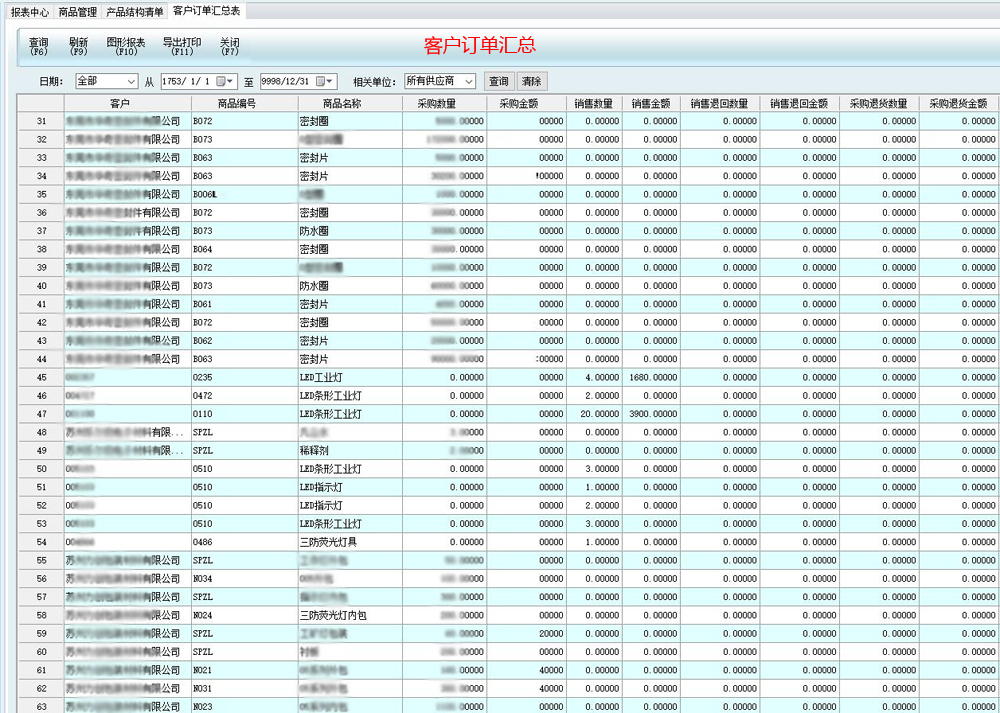Viewport: 1000px width, 713px height.
Task: Click product code N034 in row 56
Action: 202,579
